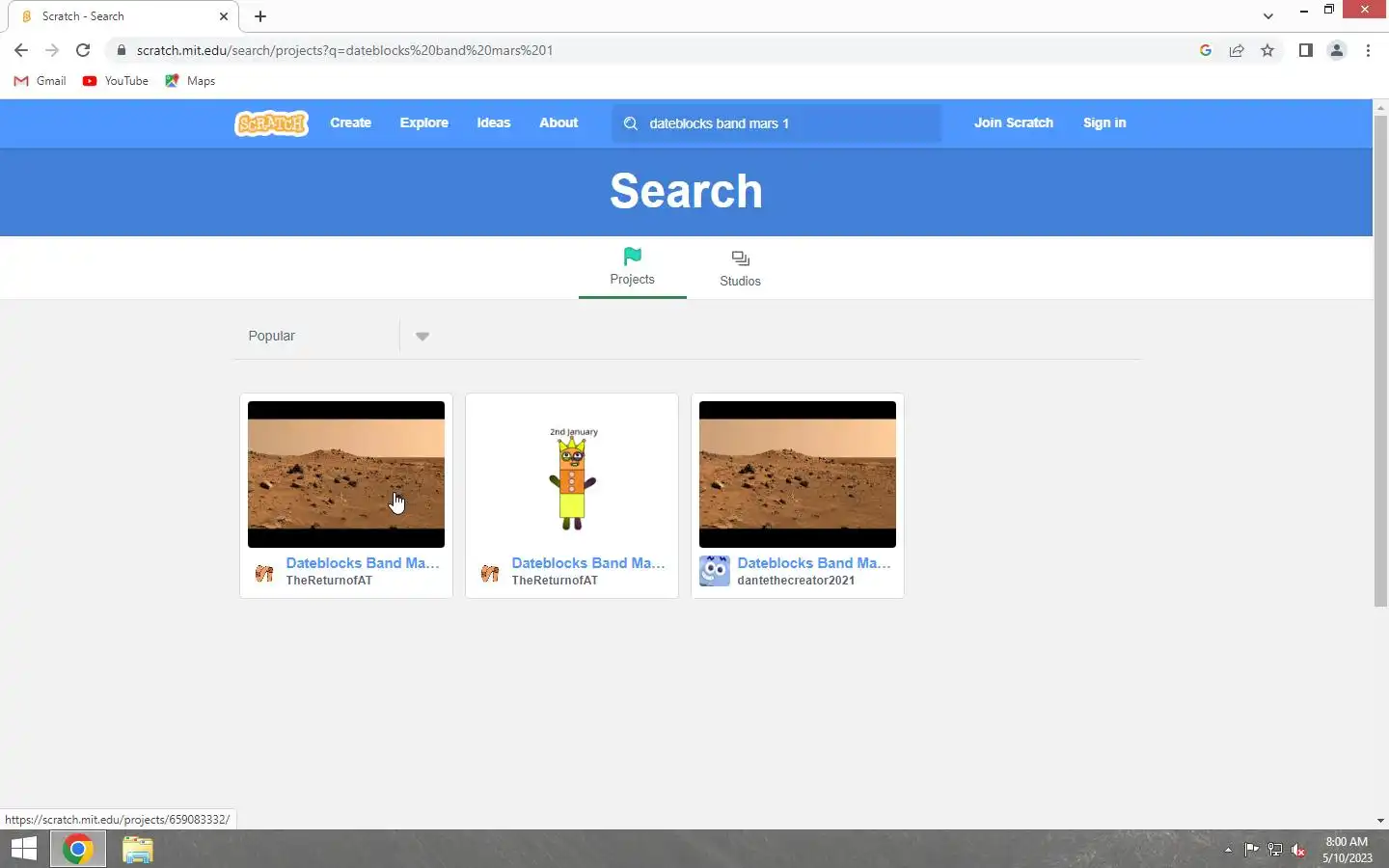This screenshot has width=1389, height=868.
Task: Click the taskbar clock showing 8:00 AM
Action: coord(1347,850)
